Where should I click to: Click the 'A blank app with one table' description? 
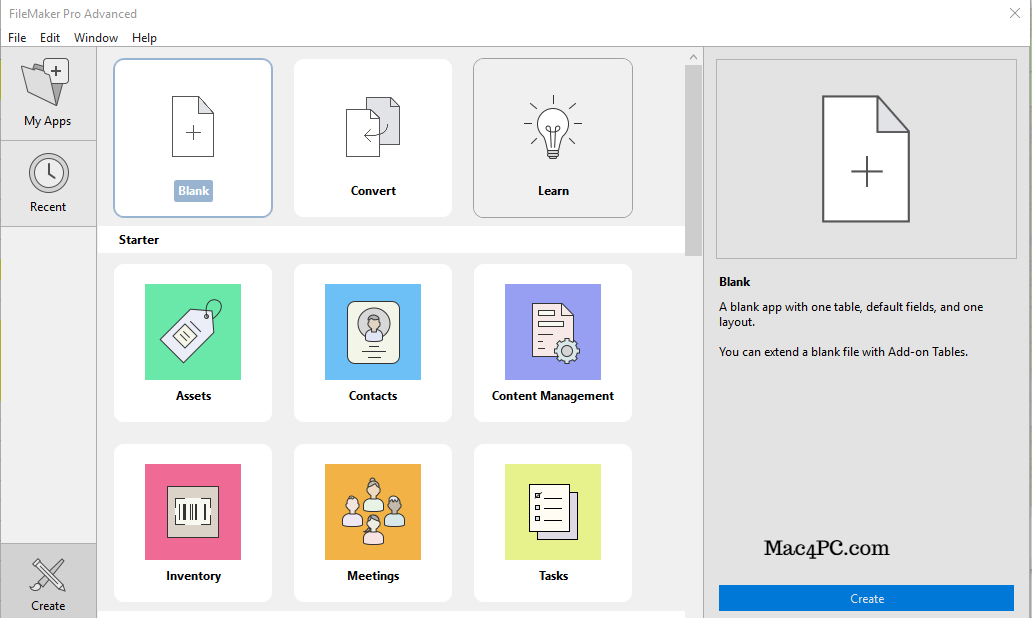point(851,315)
